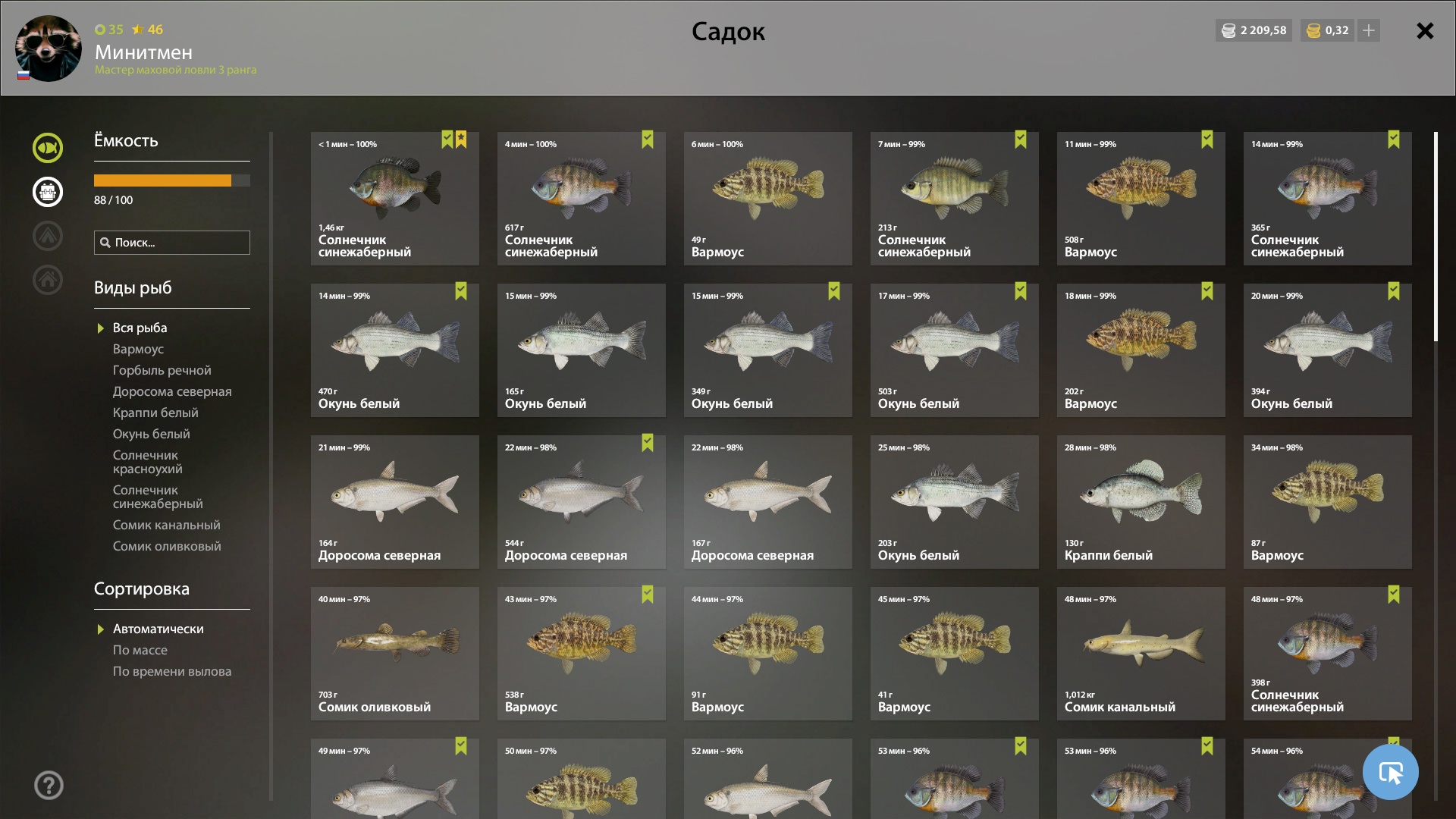Sort by По времени вылова
Image resolution: width=1456 pixels, height=819 pixels.
pyautogui.click(x=172, y=671)
